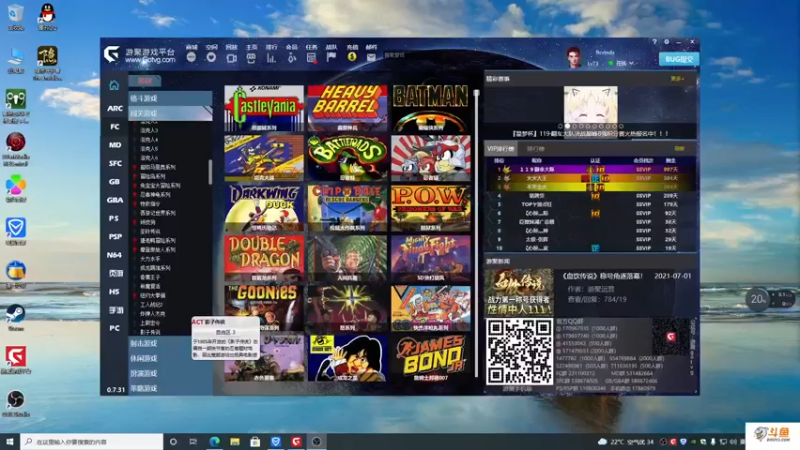Open the home icon in left sidebar
This screenshot has height=450, width=800.
click(x=114, y=85)
